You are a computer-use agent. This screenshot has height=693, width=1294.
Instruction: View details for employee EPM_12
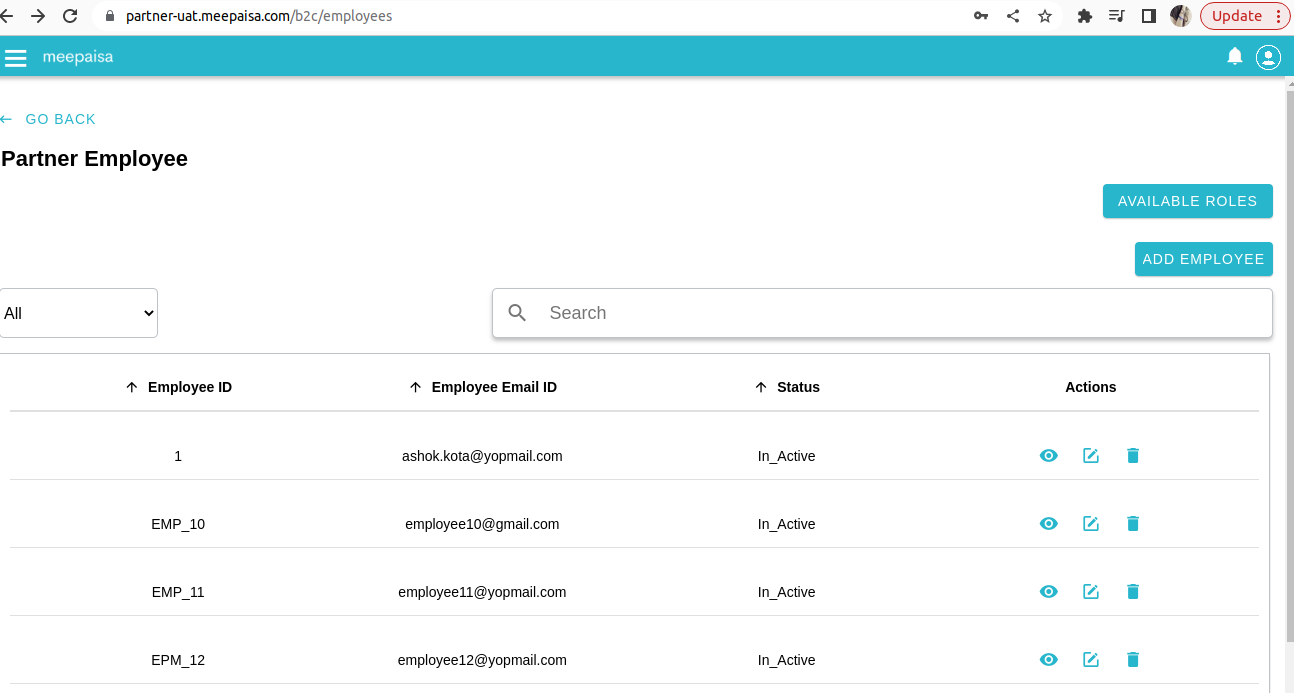[1048, 660]
